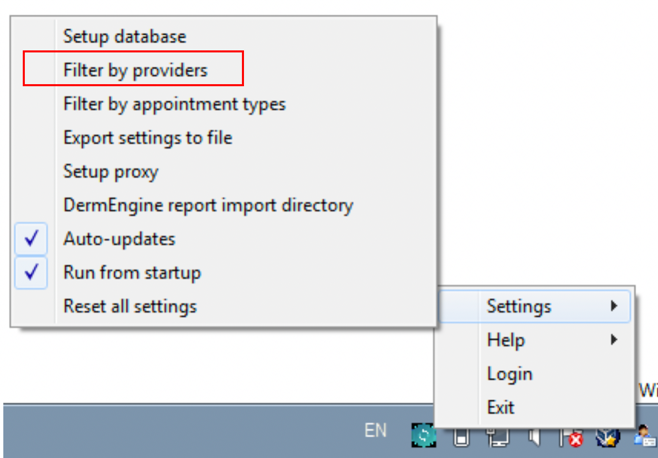Expand the Help submenu arrow
Screen dimensions: 658x458
tap(613, 340)
